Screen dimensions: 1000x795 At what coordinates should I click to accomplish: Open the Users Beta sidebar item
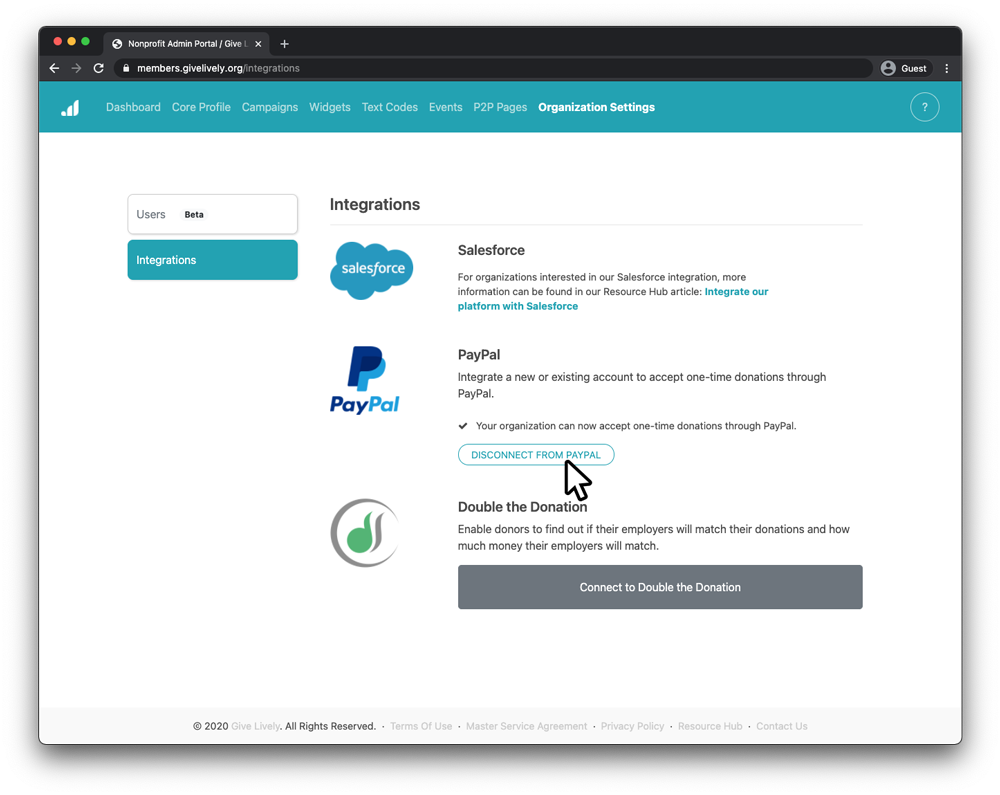pyautogui.click(x=212, y=214)
